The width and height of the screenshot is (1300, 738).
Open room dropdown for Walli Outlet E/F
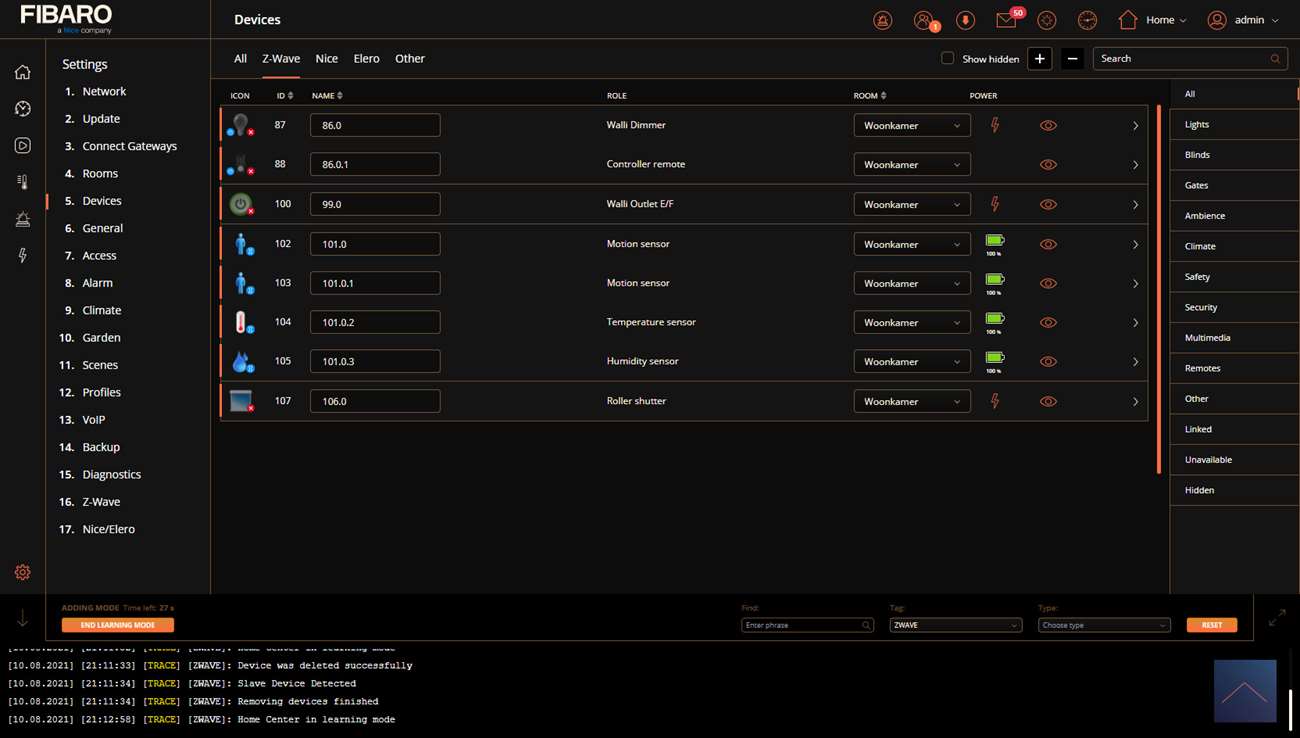[x=911, y=204]
